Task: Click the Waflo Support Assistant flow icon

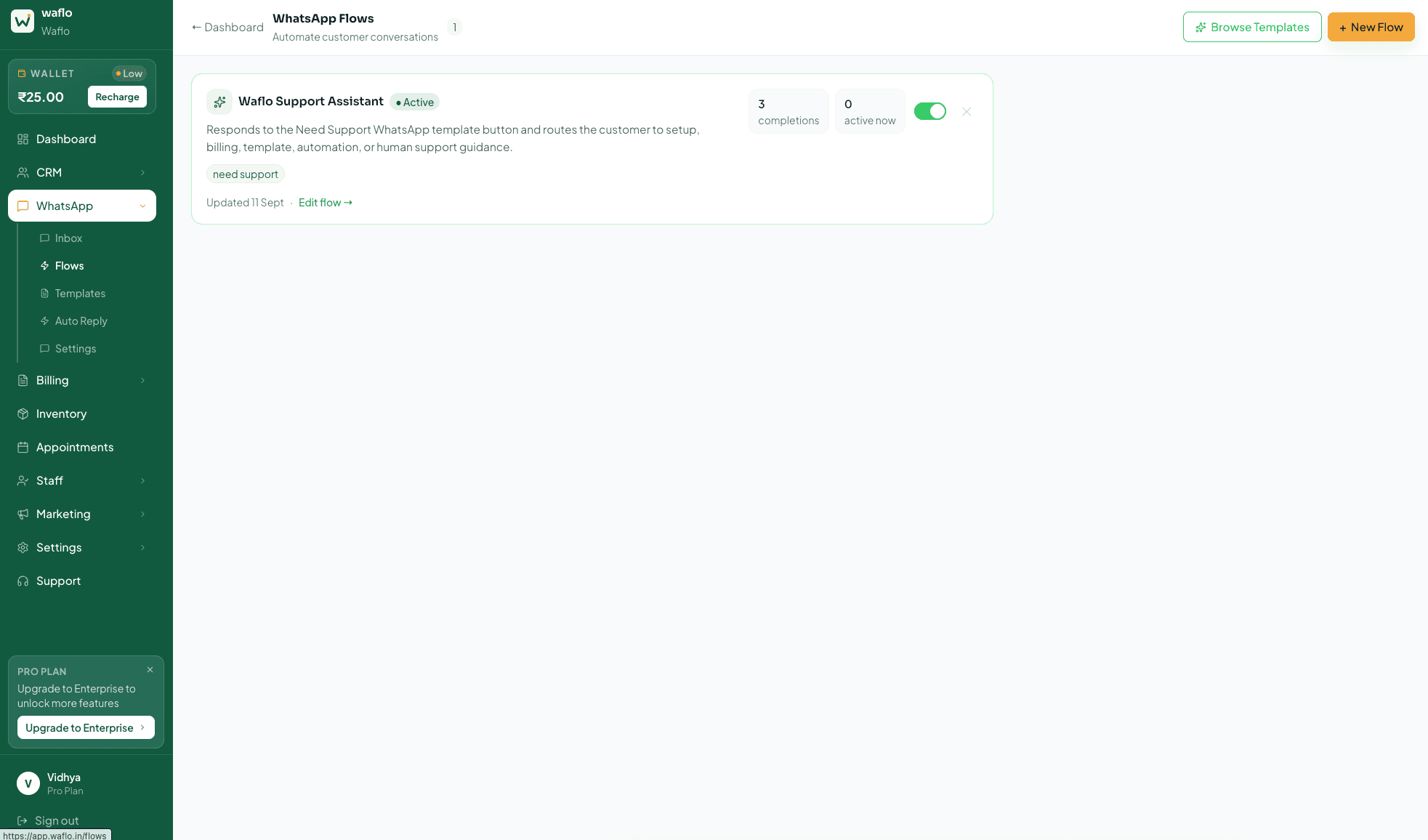Action: click(x=219, y=102)
